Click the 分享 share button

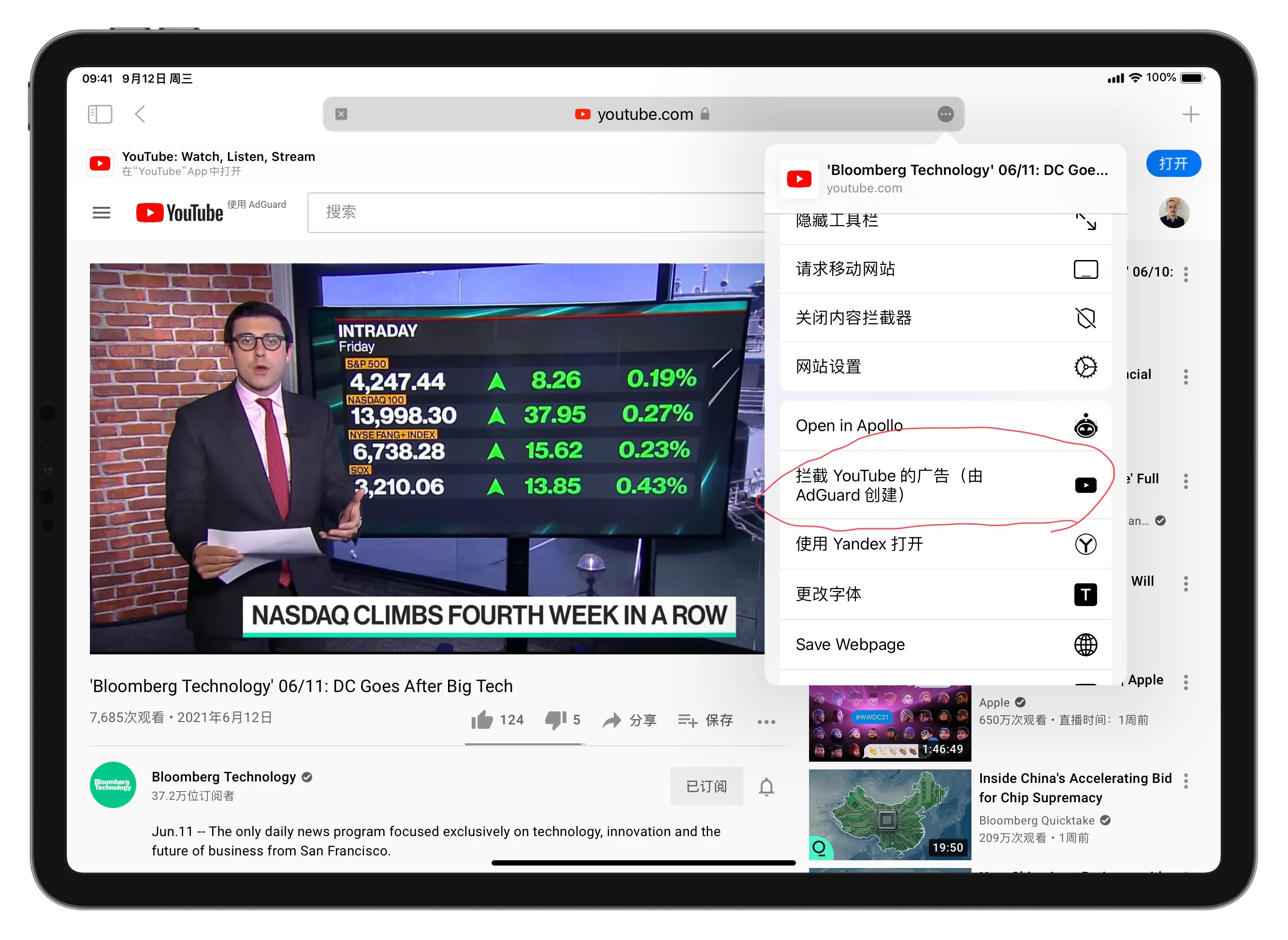click(629, 721)
